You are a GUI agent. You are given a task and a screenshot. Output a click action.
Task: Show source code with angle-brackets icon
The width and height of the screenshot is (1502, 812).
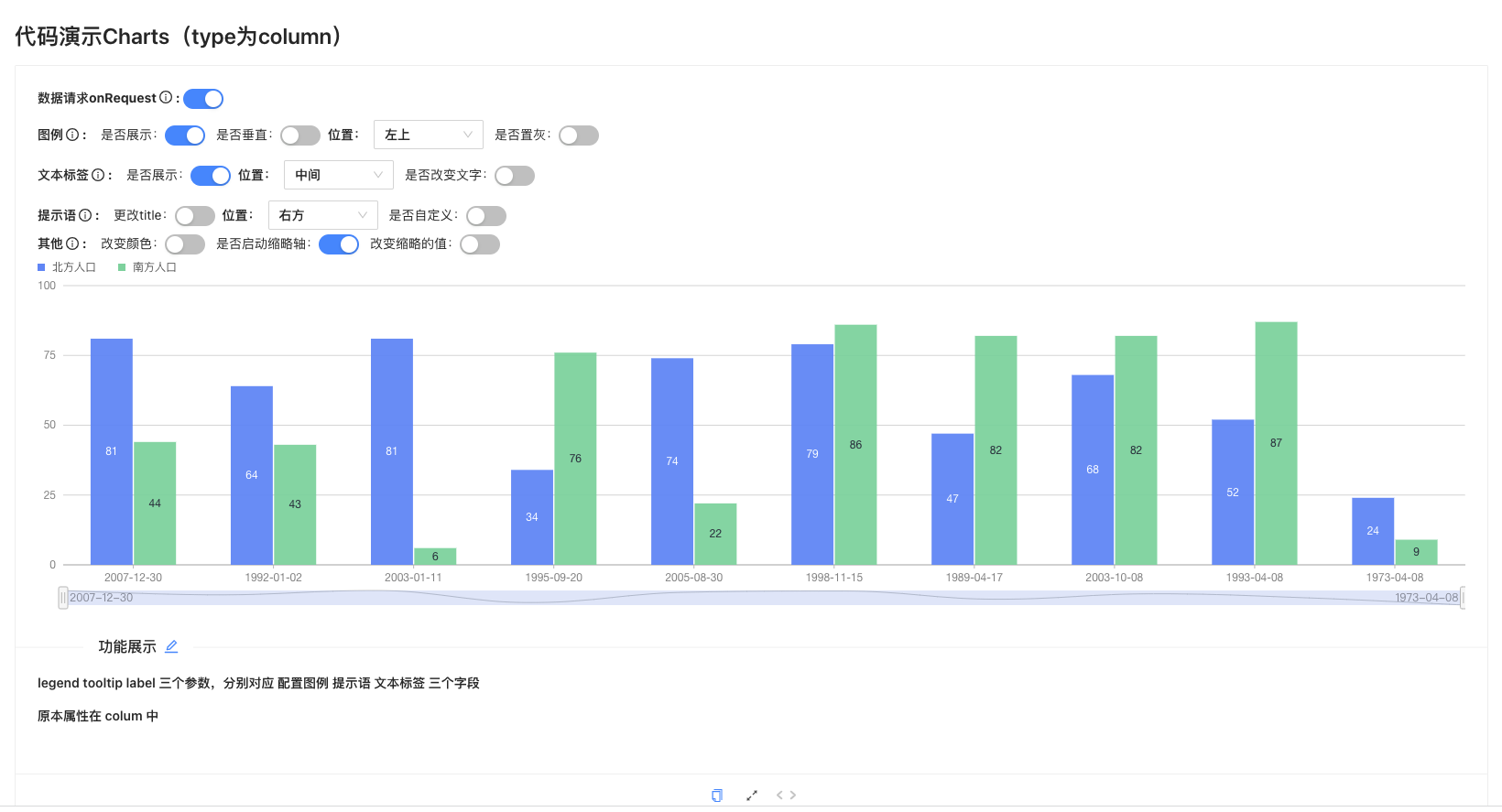point(786,795)
